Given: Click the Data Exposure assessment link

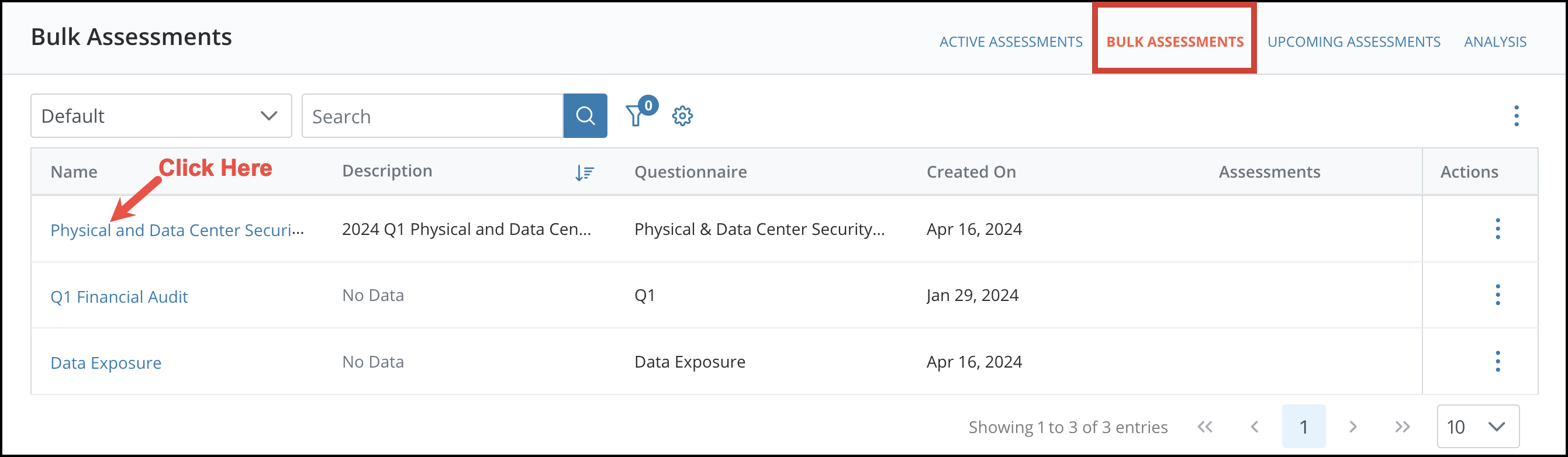Looking at the screenshot, I should (105, 362).
